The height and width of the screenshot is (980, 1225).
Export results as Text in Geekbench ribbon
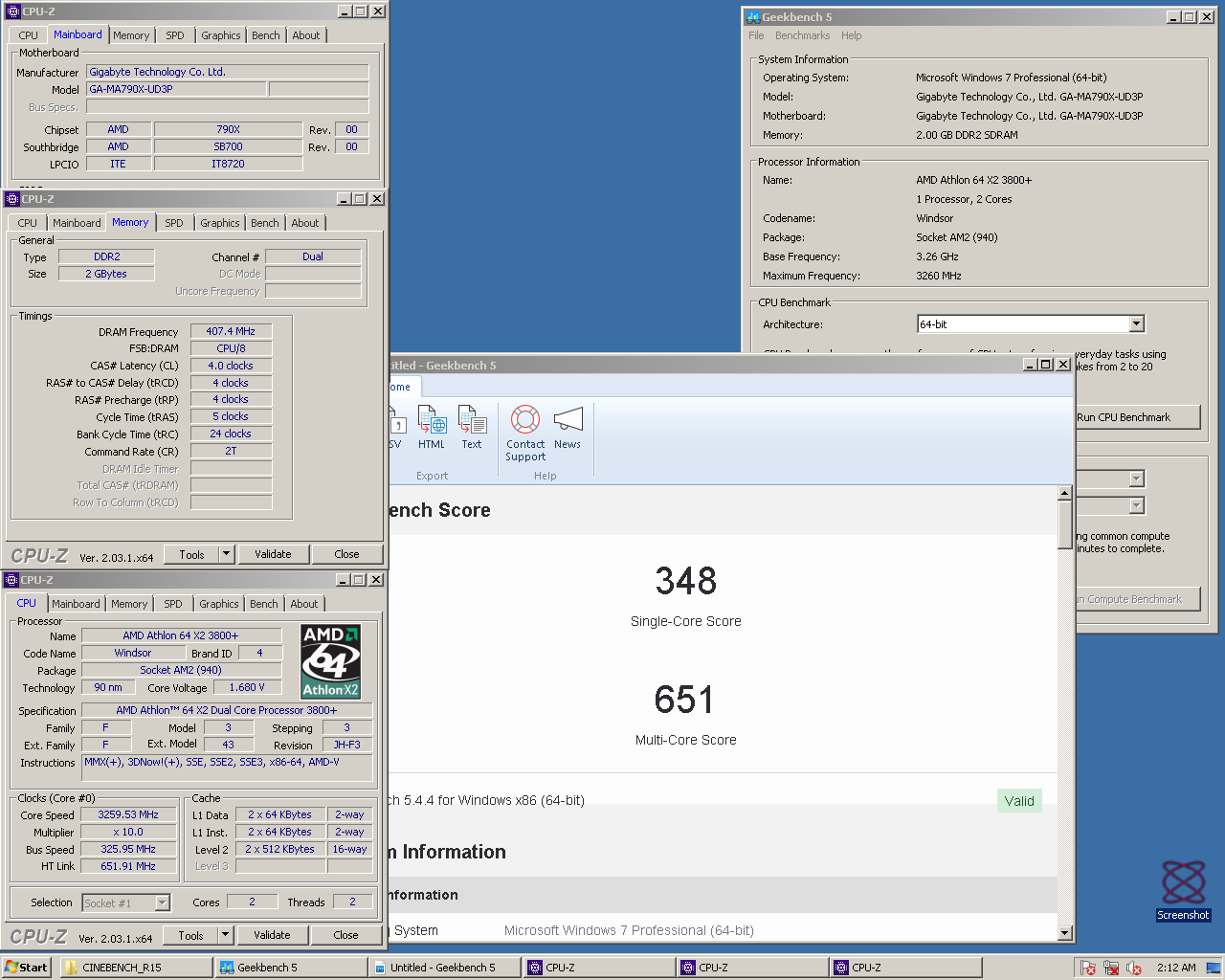coord(472,427)
